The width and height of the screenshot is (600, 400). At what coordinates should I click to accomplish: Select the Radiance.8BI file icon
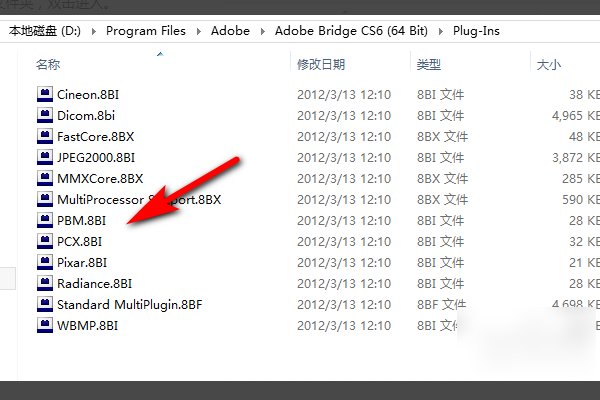coord(44,284)
